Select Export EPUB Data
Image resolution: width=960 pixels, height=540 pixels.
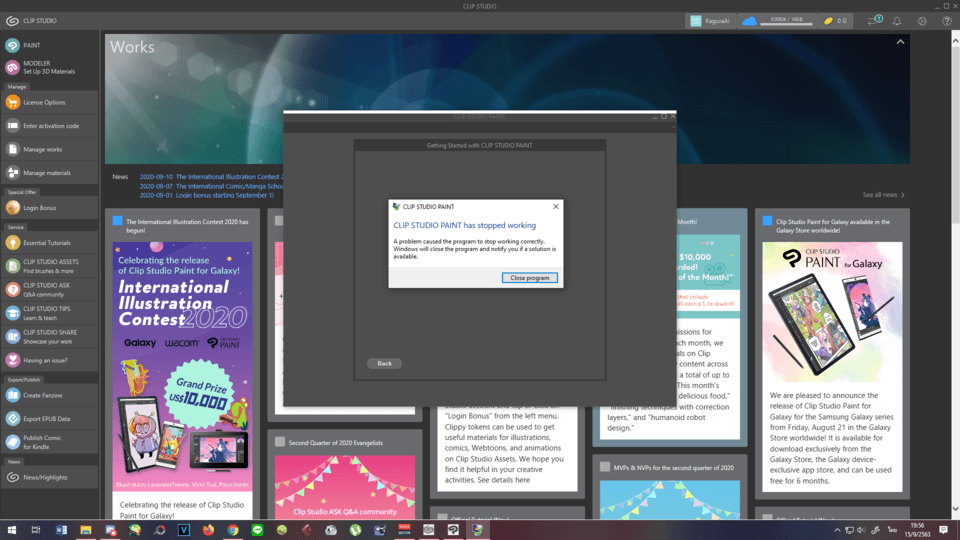click(x=49, y=419)
